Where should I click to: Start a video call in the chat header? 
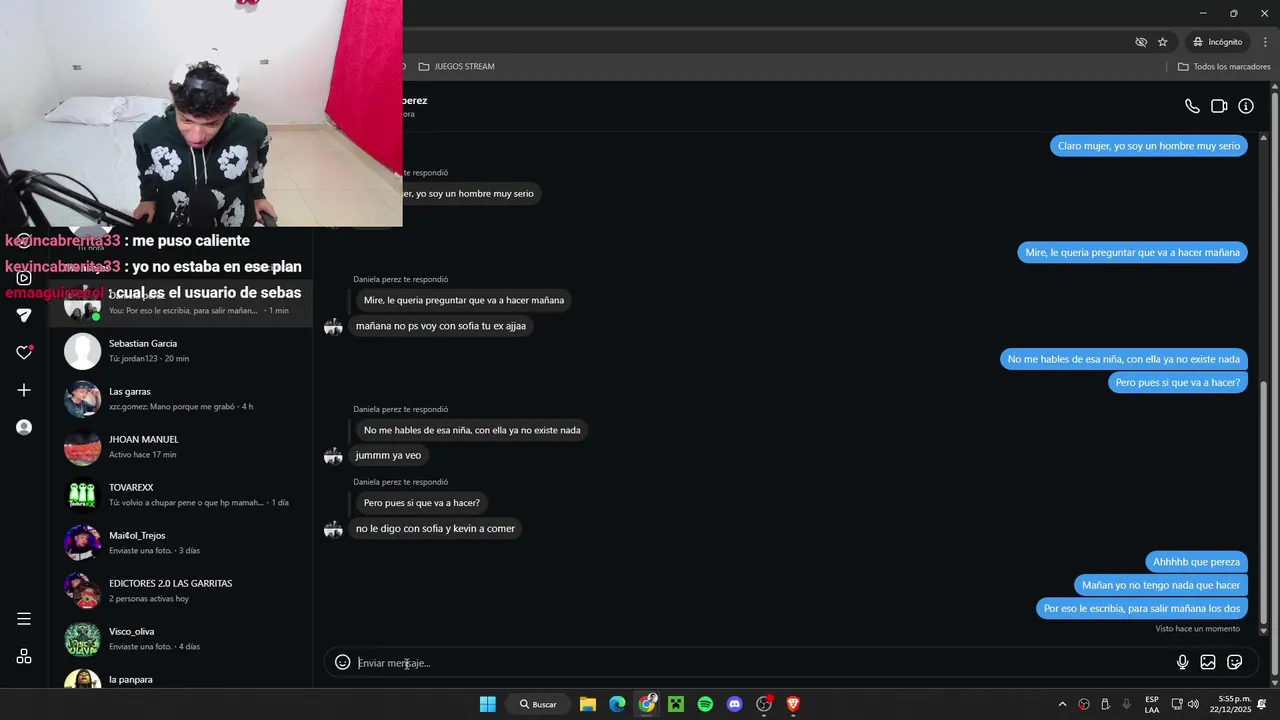[x=1219, y=106]
